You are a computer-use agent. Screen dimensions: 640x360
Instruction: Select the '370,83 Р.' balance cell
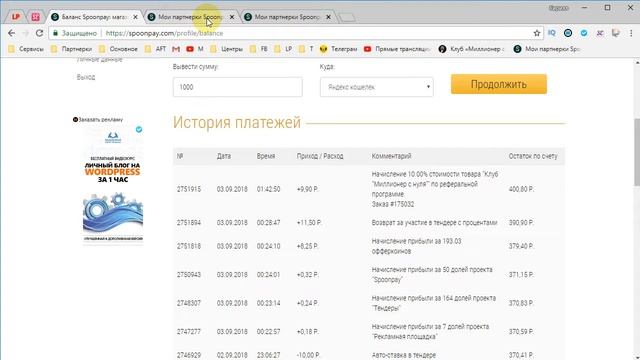521,303
